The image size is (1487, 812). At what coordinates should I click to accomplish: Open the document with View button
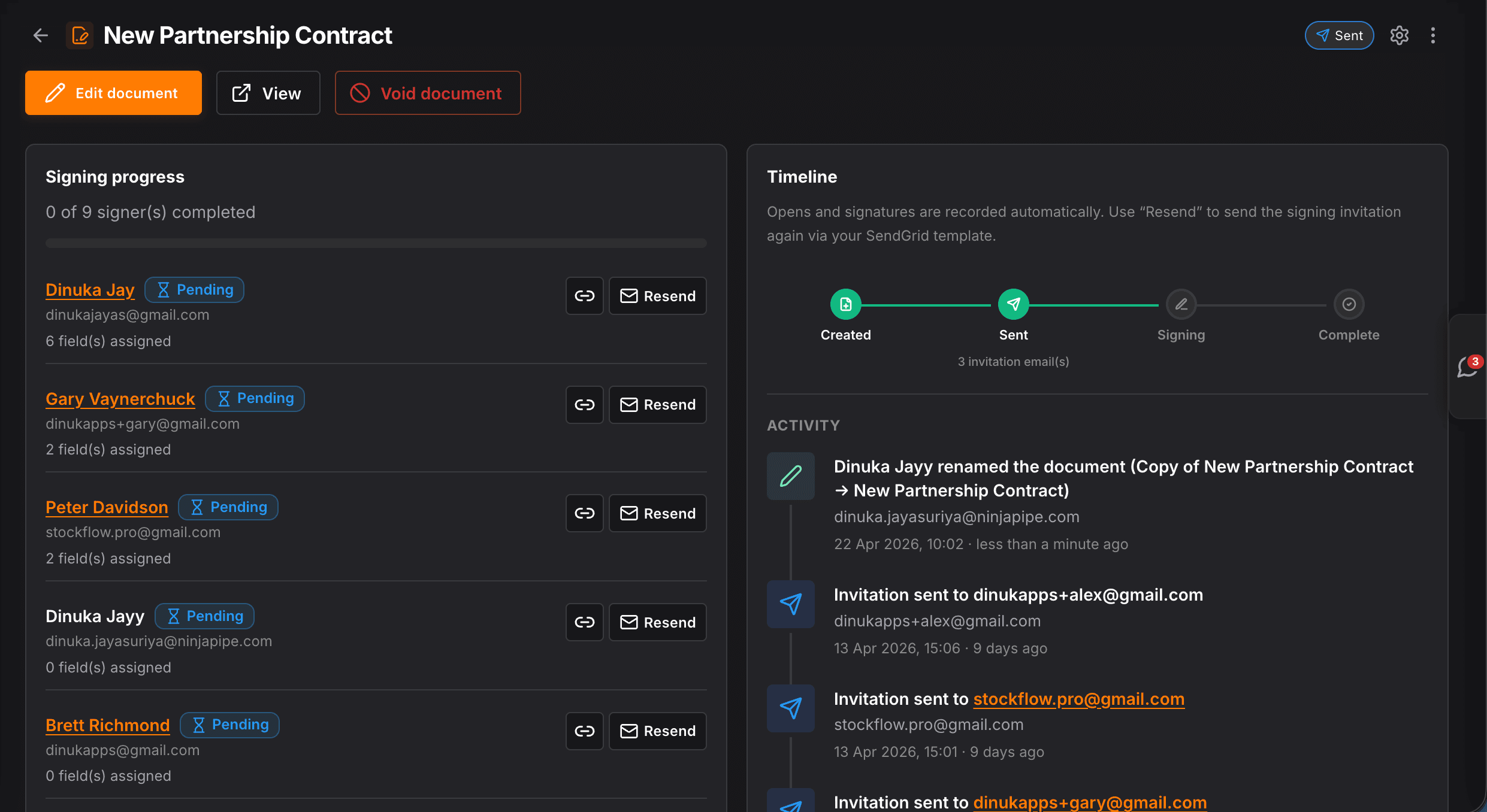(268, 93)
